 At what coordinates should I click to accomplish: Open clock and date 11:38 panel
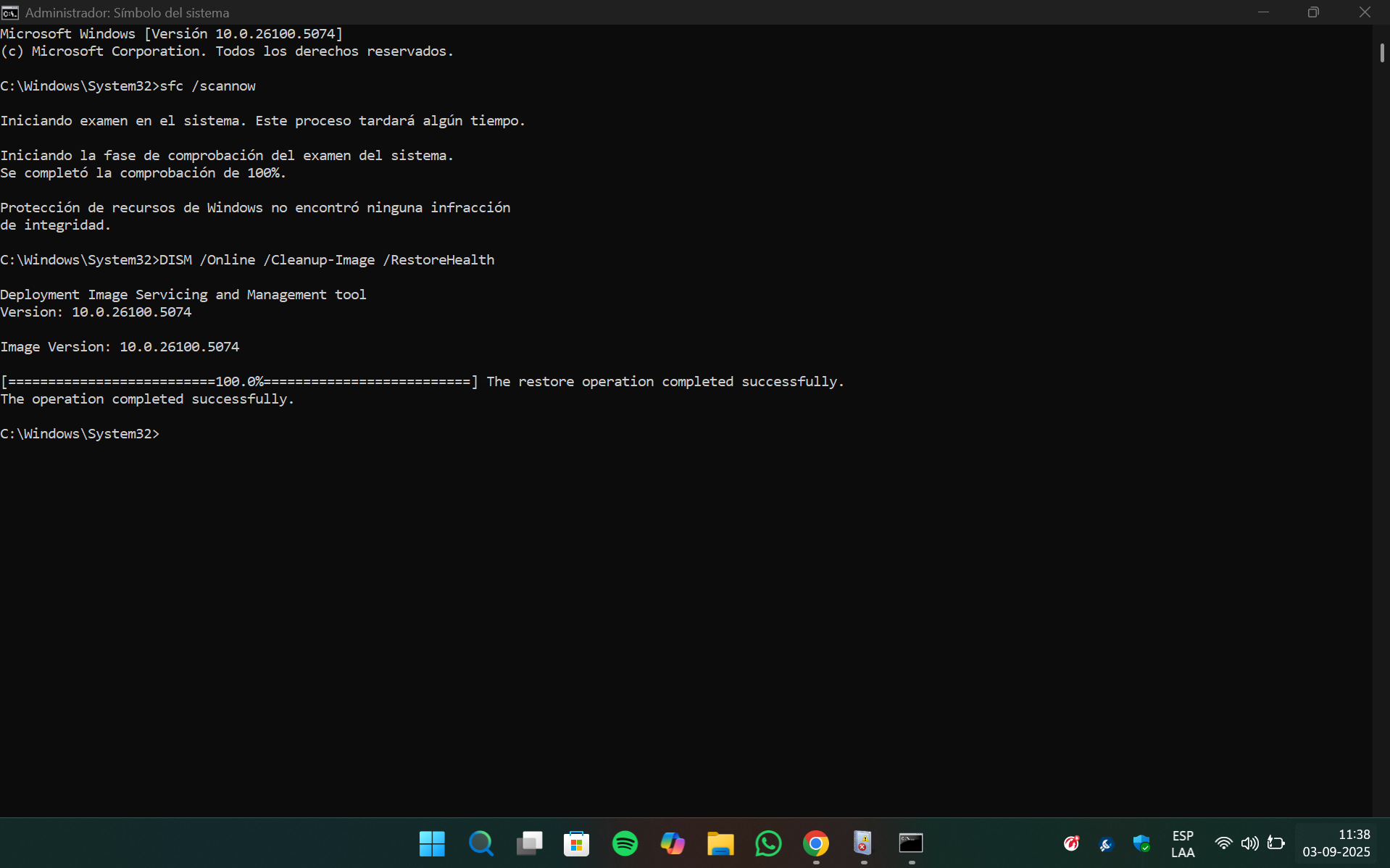tap(1336, 843)
